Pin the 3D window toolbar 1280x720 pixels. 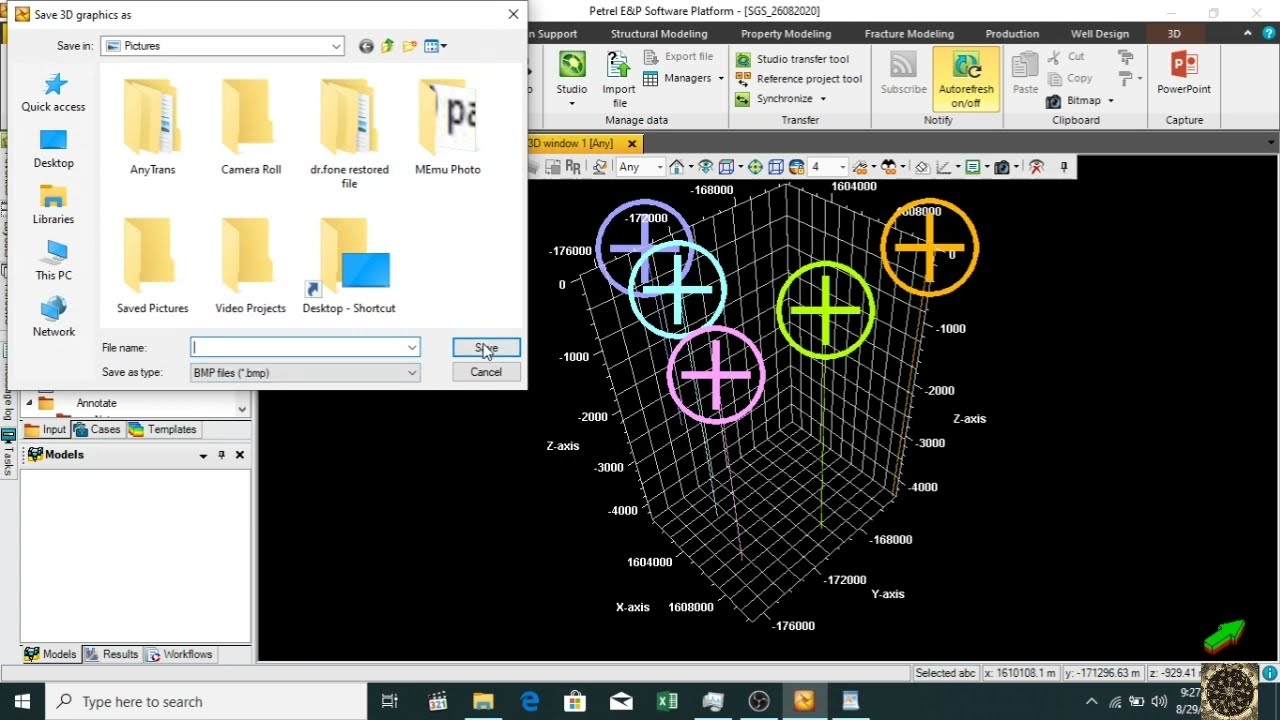click(x=1064, y=167)
